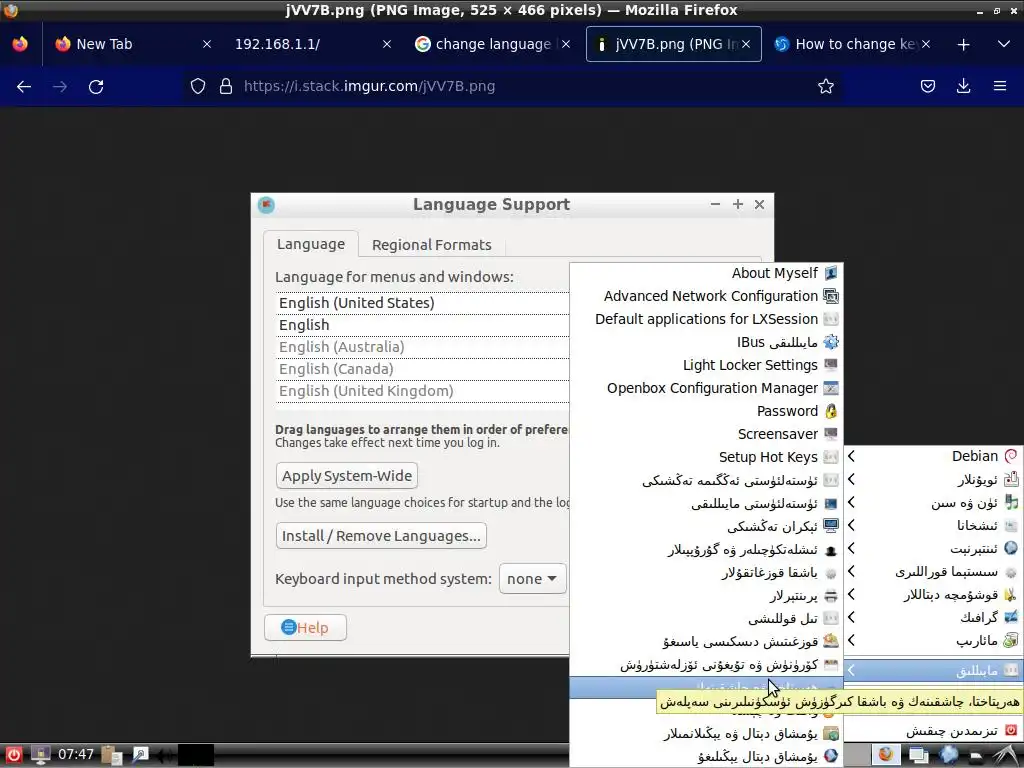
Task: Go back with the back arrow
Action: click(24, 86)
